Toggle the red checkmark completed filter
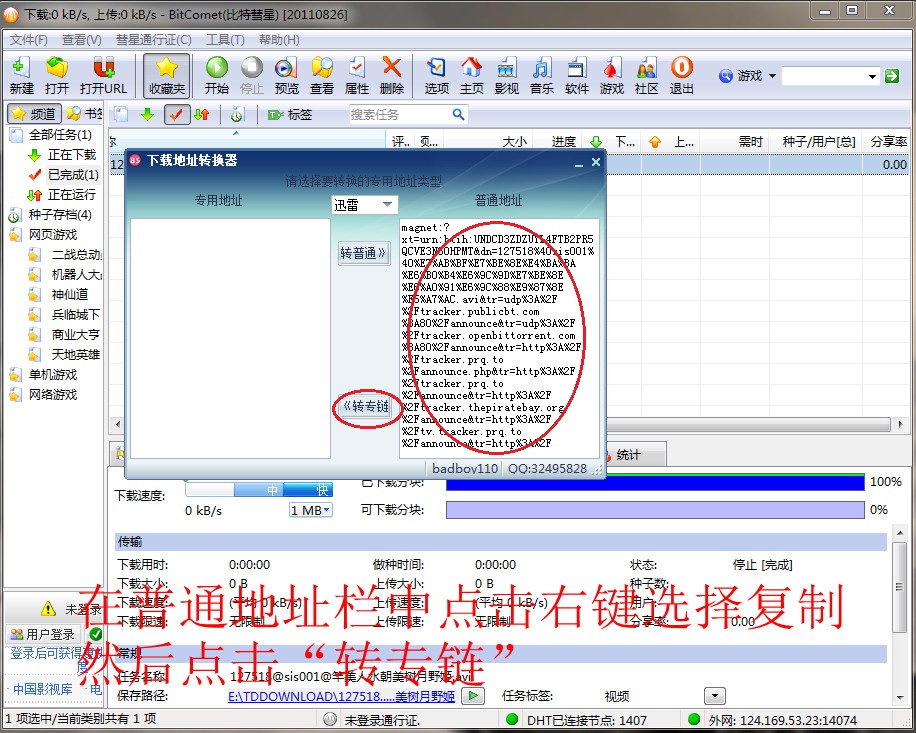Viewport: 916px width, 733px height. click(176, 114)
